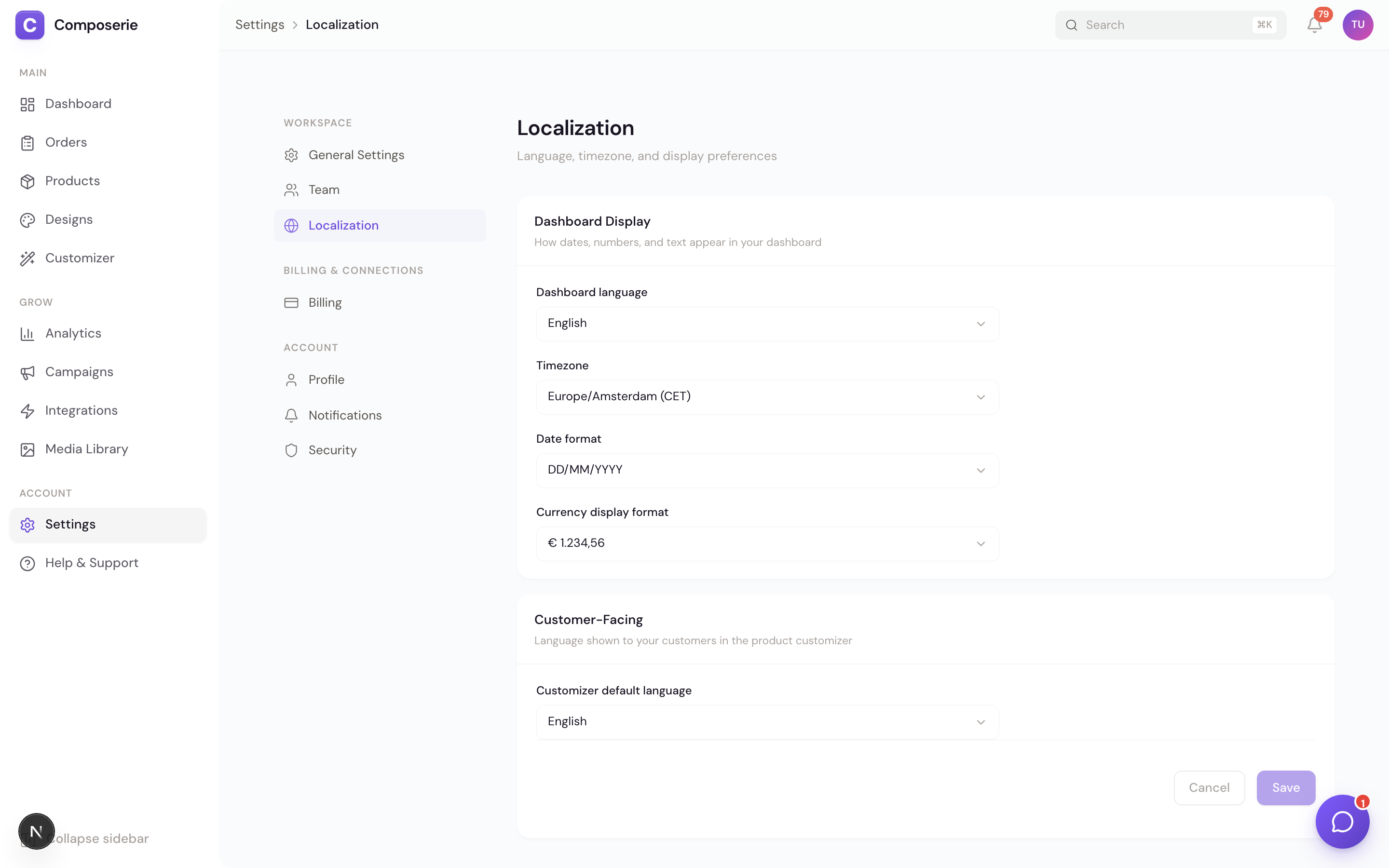Click the search magnifier icon
The image size is (1389, 868).
pyautogui.click(x=1071, y=25)
